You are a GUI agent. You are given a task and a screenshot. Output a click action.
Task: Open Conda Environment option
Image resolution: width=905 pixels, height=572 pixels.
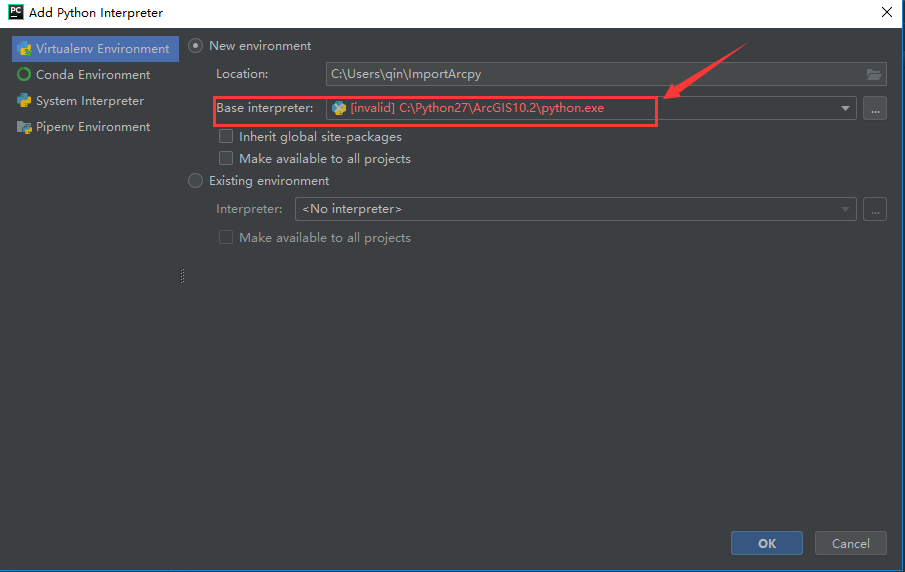point(84,74)
